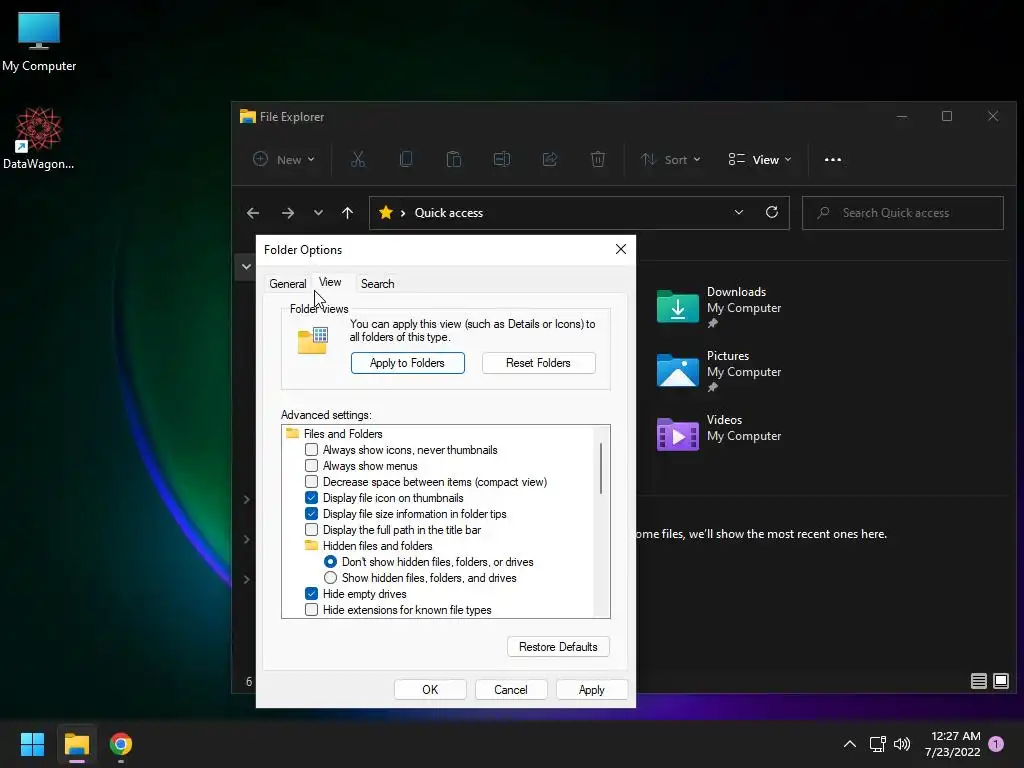Uncheck Display file icon on thumbnails
This screenshot has height=768, width=1024.
pos(312,498)
